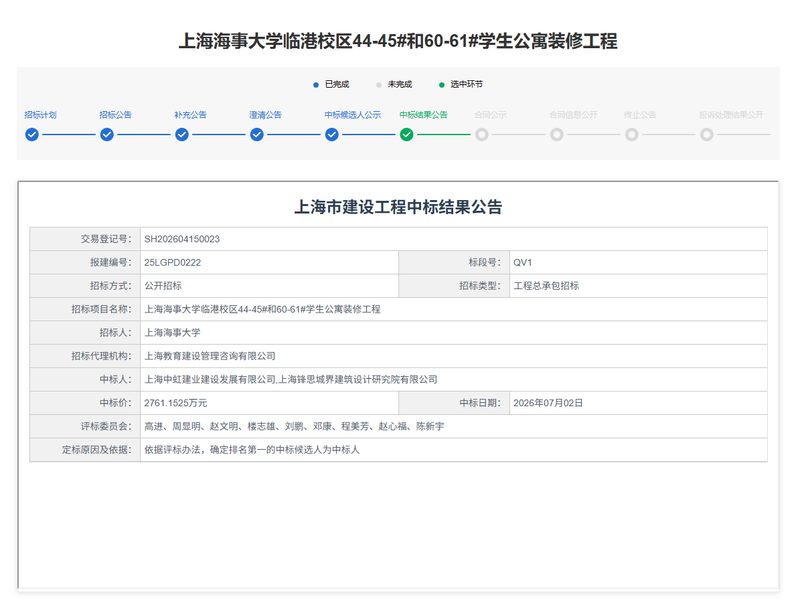
Task: Click the 中标日期 field label
Action: click(480, 403)
